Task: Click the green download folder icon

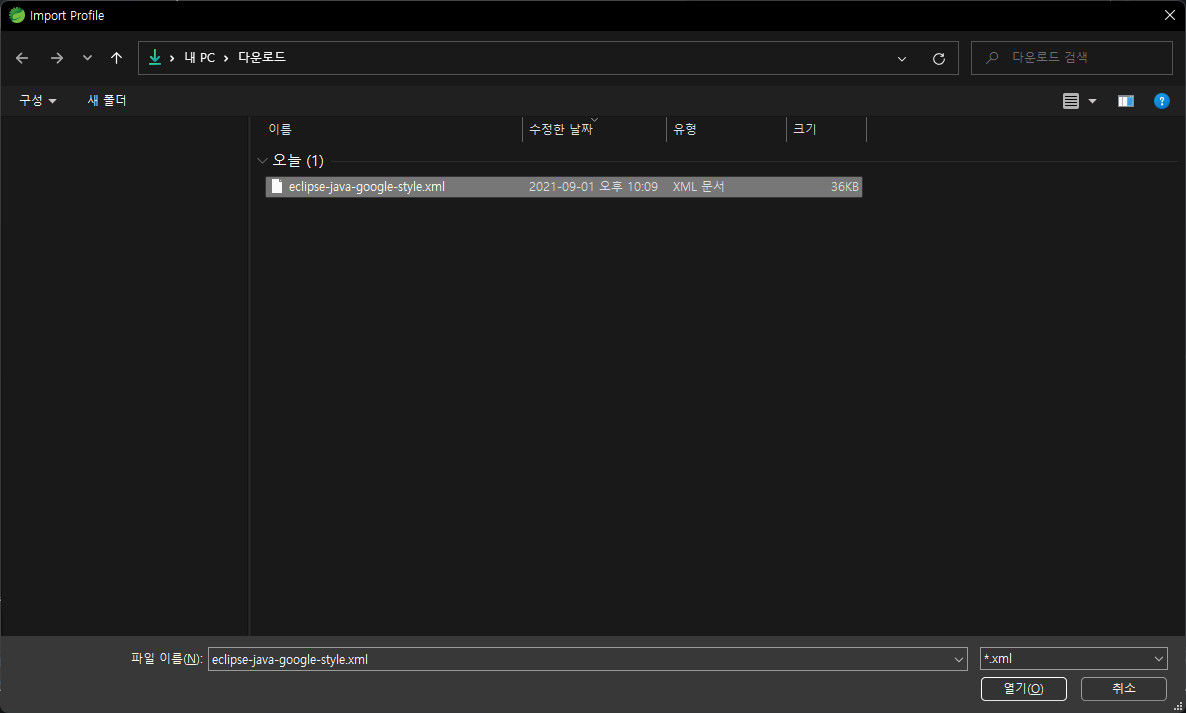Action: point(155,57)
